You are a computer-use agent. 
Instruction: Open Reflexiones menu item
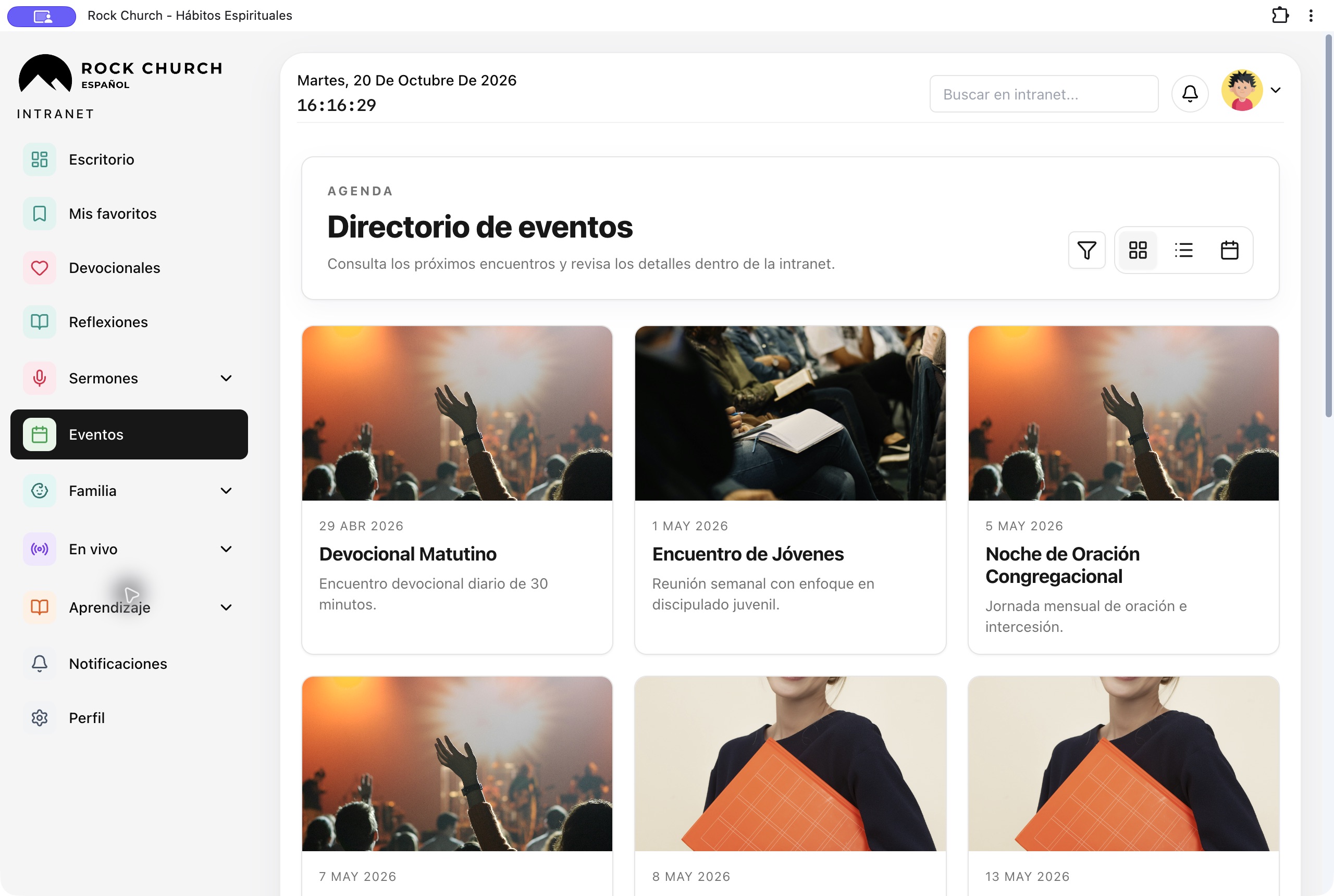pos(129,322)
